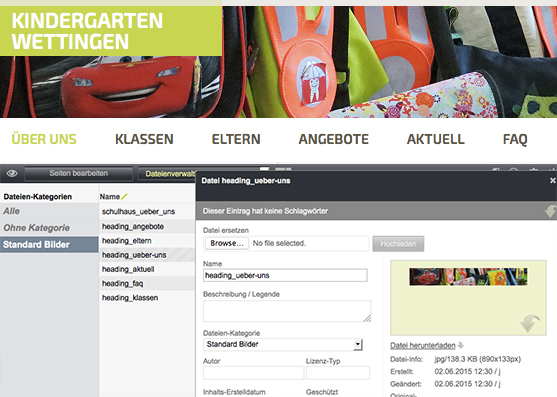The image size is (557, 397).
Task: Click the Browse... file button
Action: pos(227,243)
